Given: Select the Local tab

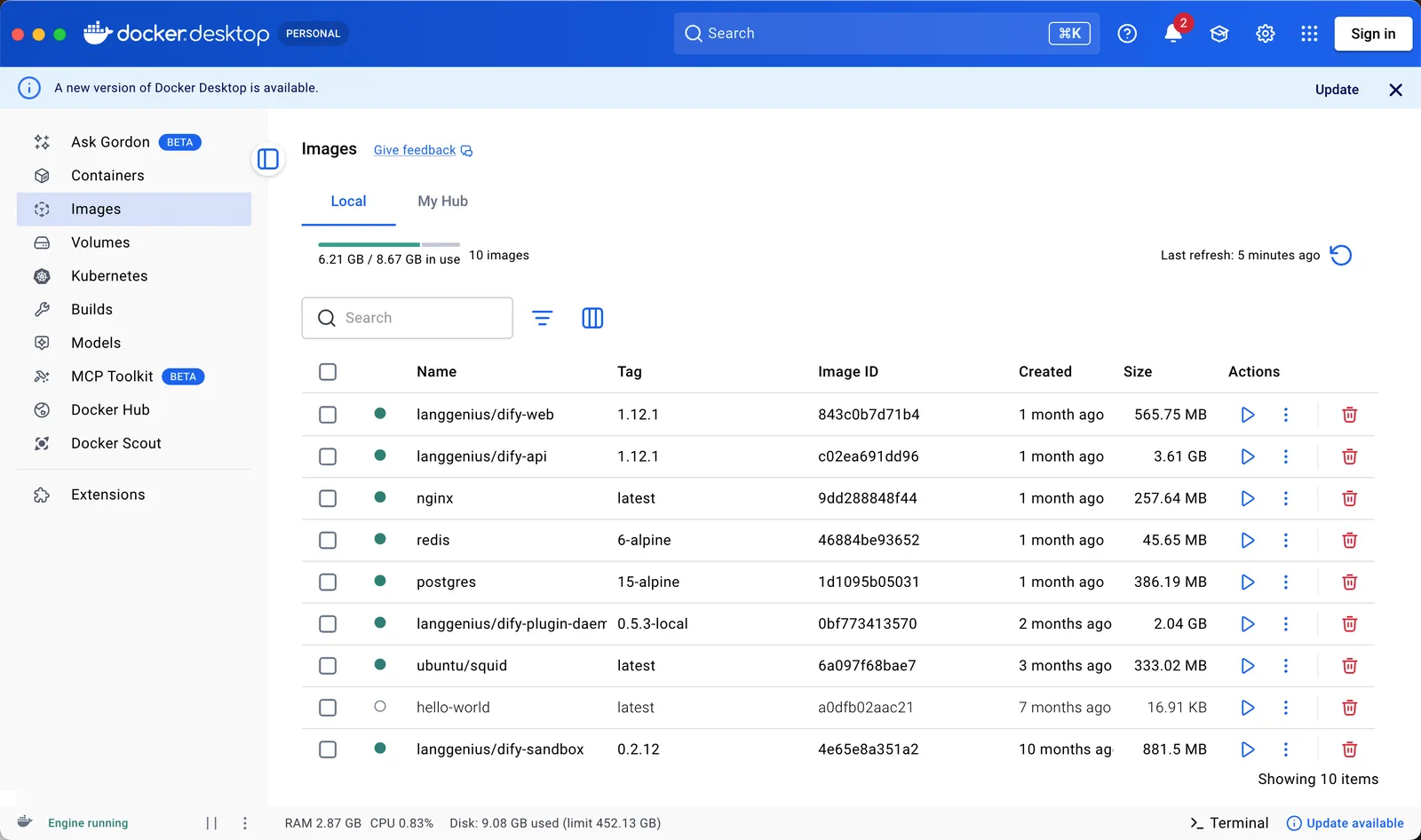Looking at the screenshot, I should (x=348, y=202).
